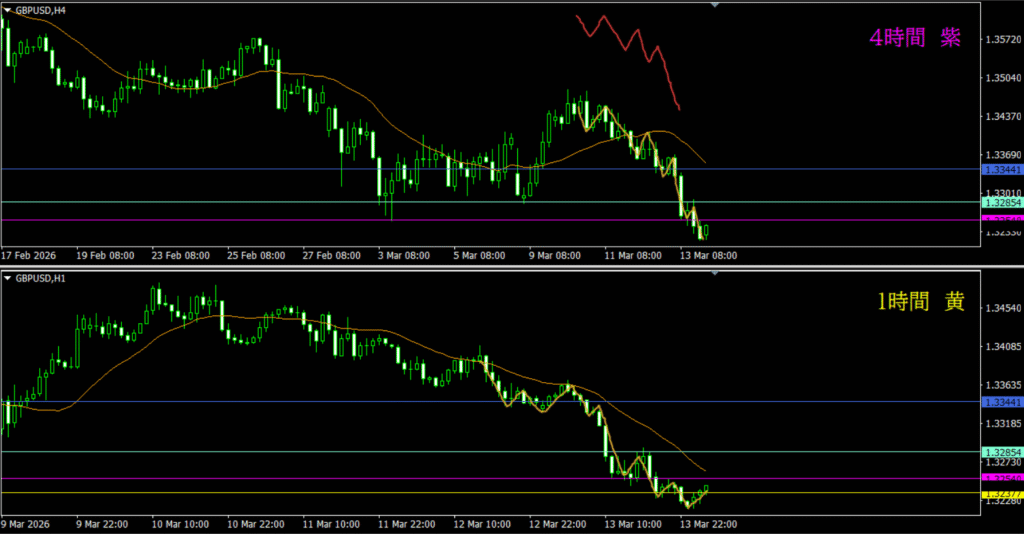Click the GBPUSD,H1 chart title text
The height and width of the screenshot is (534, 1024).
pyautogui.click(x=41, y=277)
